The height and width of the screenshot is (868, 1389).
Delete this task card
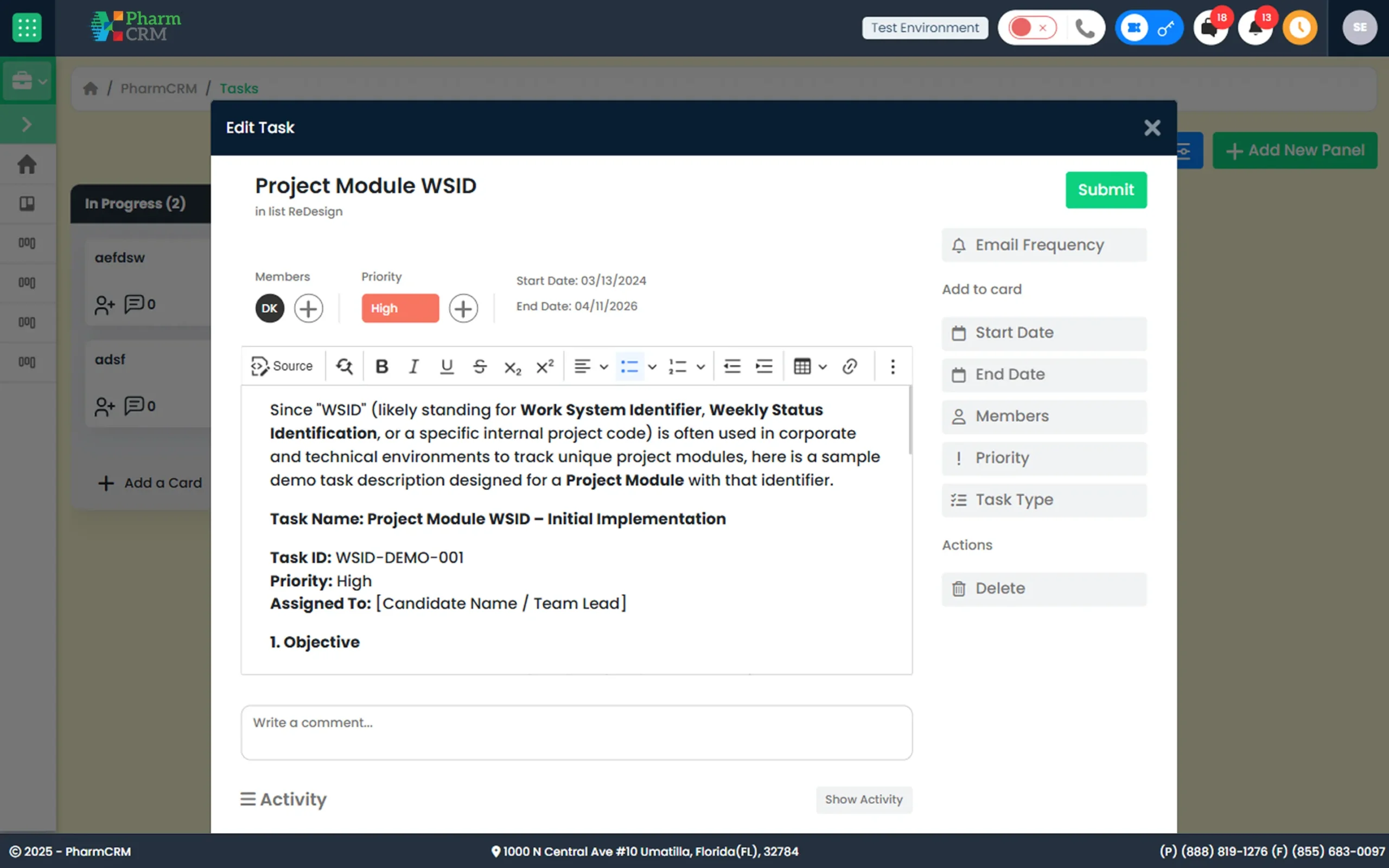1044,589
